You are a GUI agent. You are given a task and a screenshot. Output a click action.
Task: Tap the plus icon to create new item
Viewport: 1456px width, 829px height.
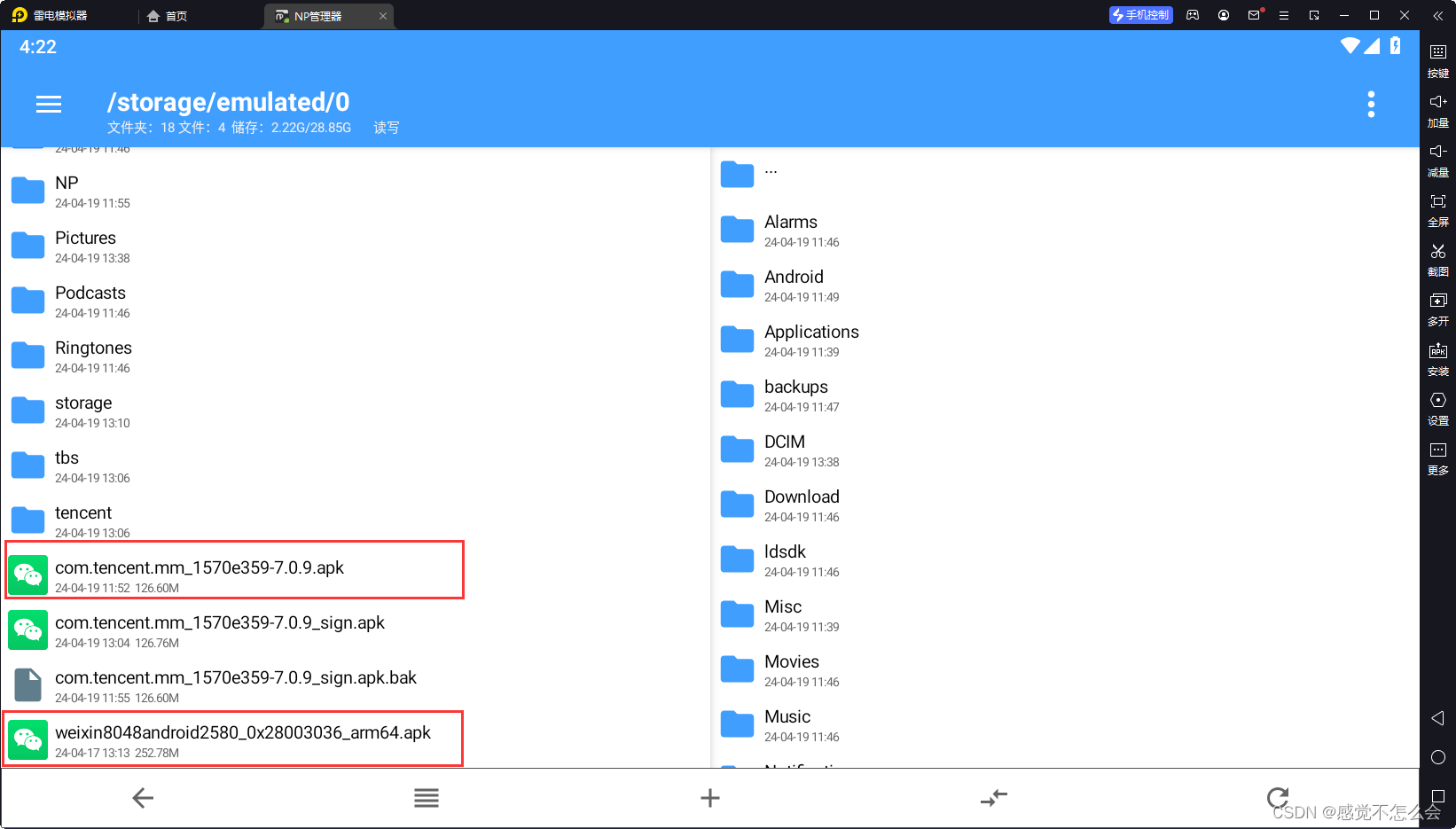click(710, 798)
